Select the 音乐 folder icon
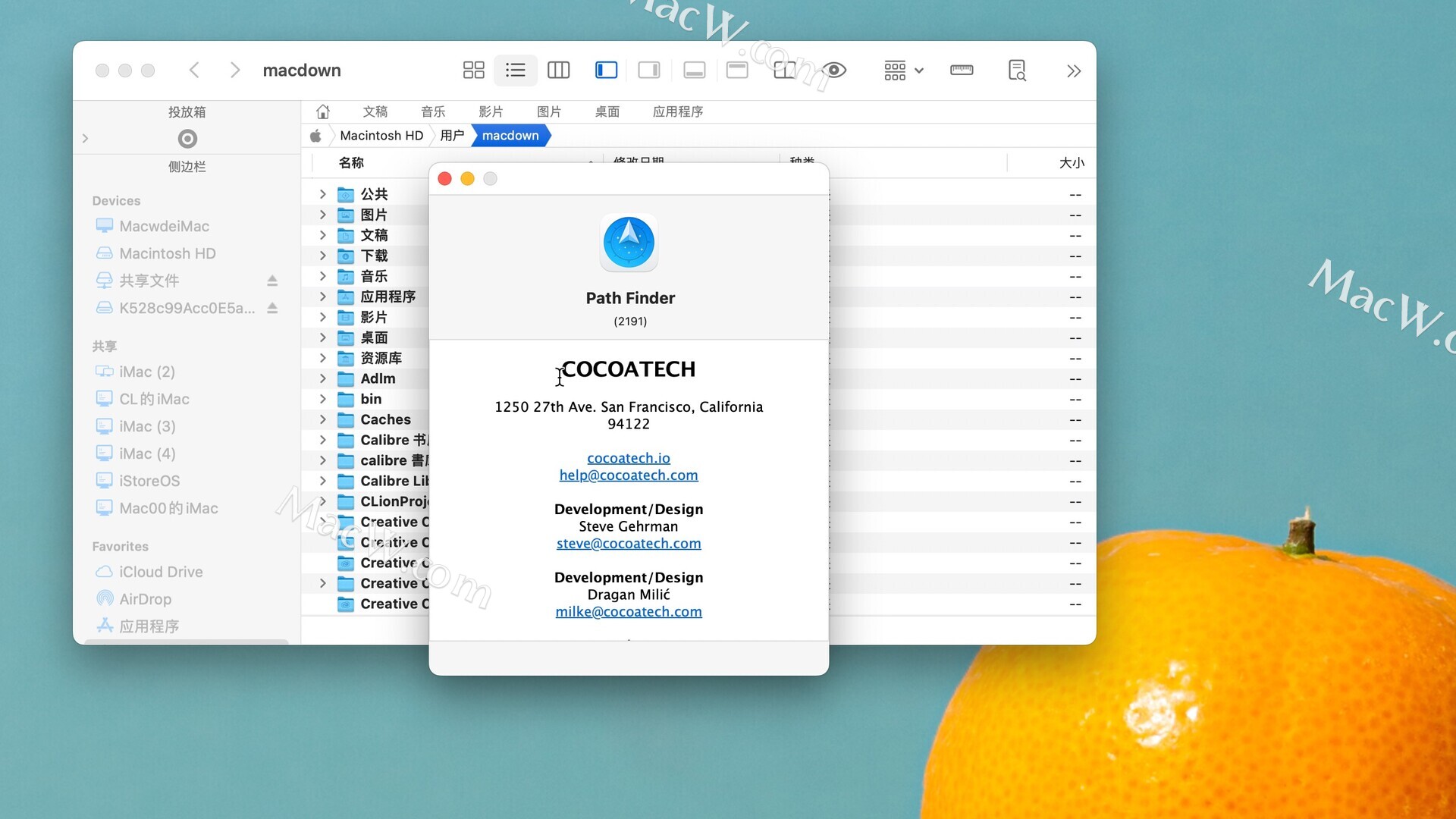 click(x=346, y=276)
